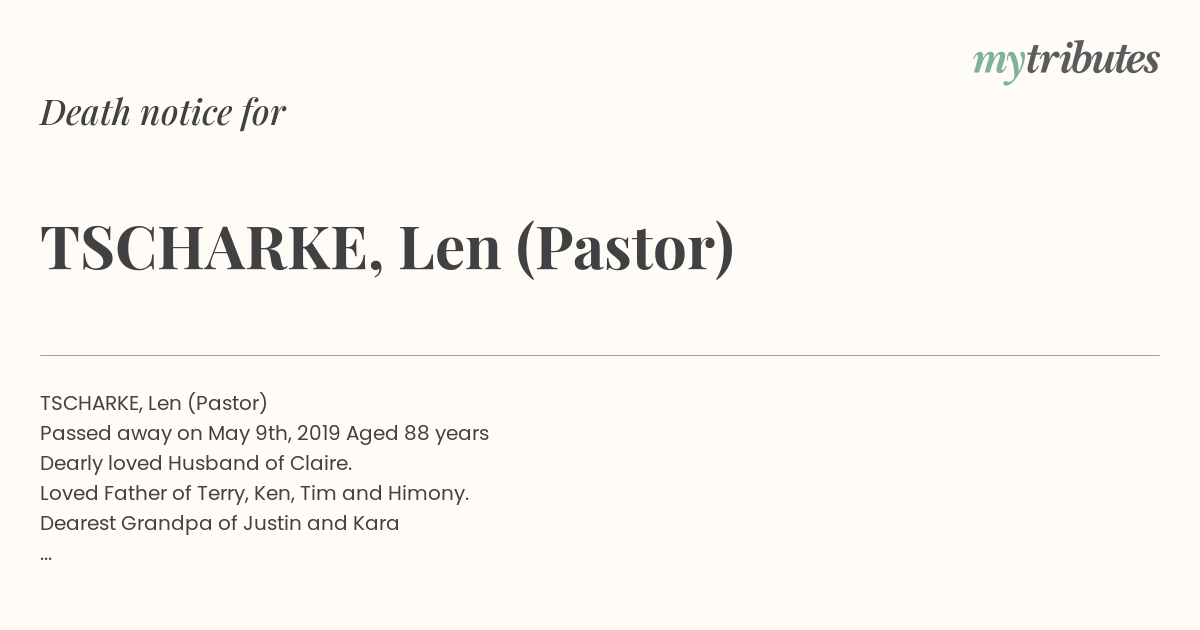Click 'Aged 88 years' text
Viewport: 1200px width, 630px height.
coord(417,433)
